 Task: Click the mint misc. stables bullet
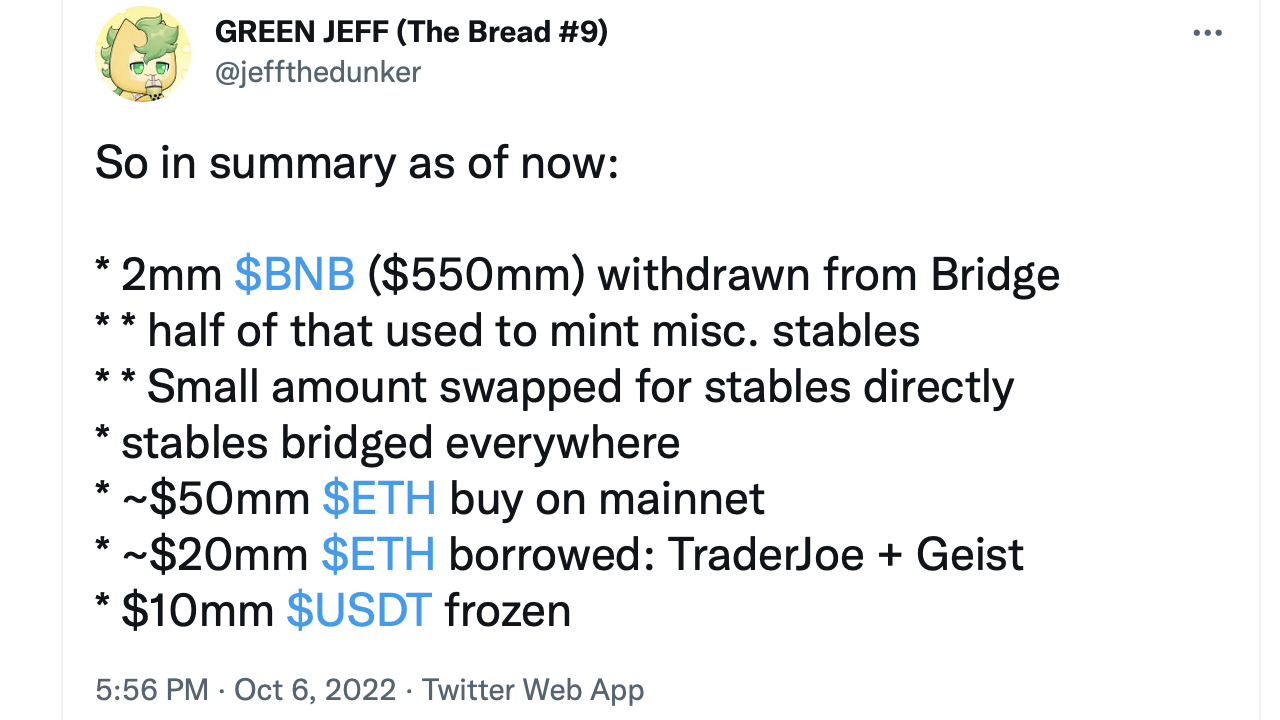506,330
